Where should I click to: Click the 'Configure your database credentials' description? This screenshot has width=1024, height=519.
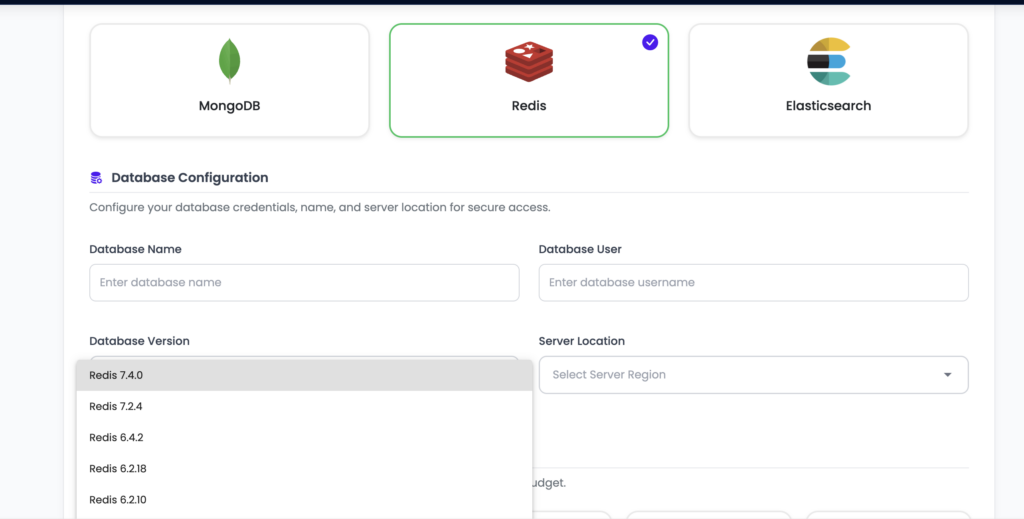[x=320, y=208]
